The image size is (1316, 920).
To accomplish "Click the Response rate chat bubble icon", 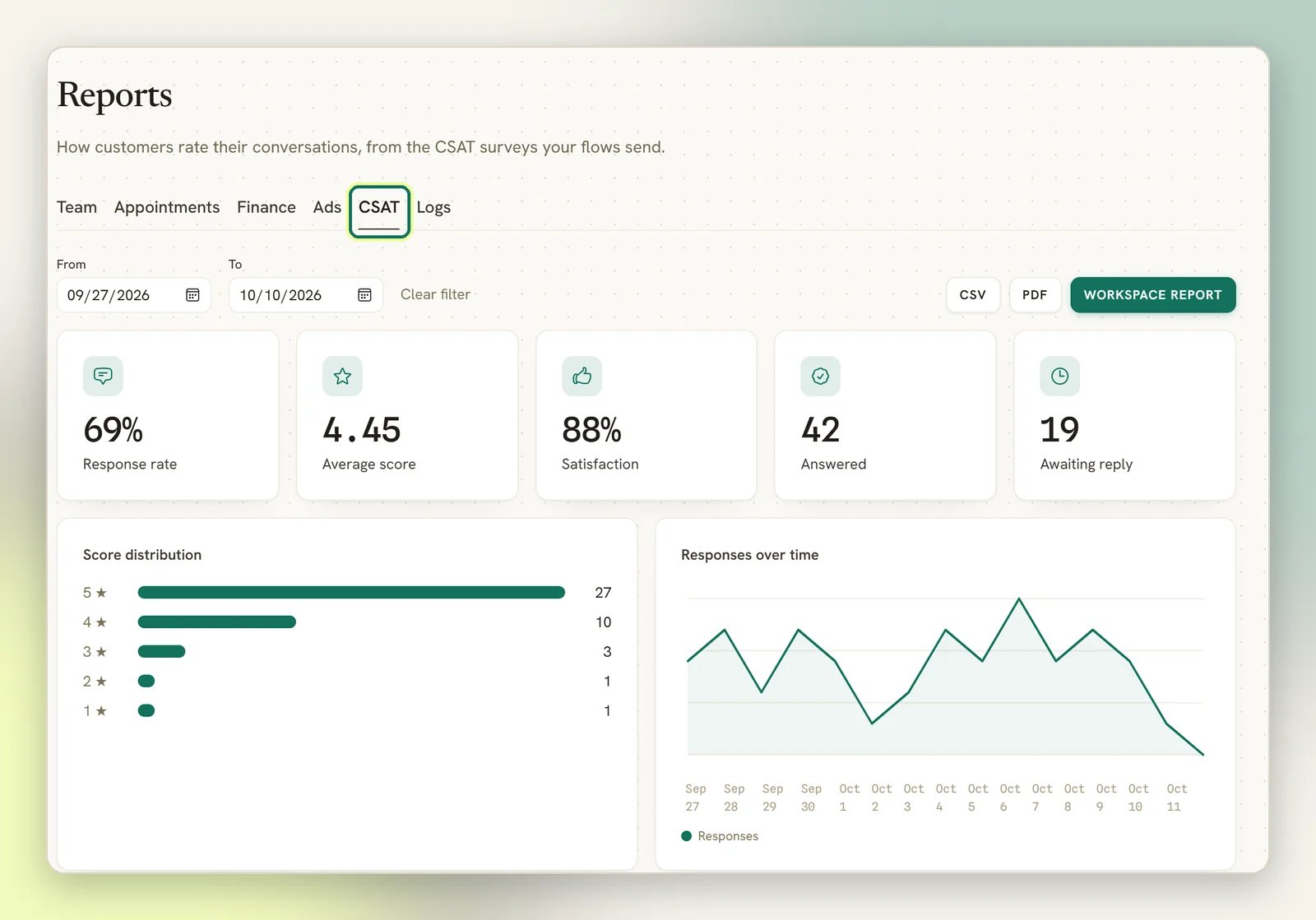I will pos(103,376).
